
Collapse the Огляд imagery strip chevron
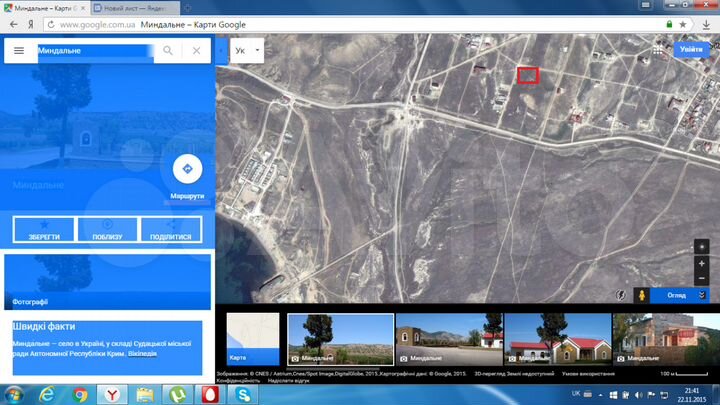[x=702, y=295]
